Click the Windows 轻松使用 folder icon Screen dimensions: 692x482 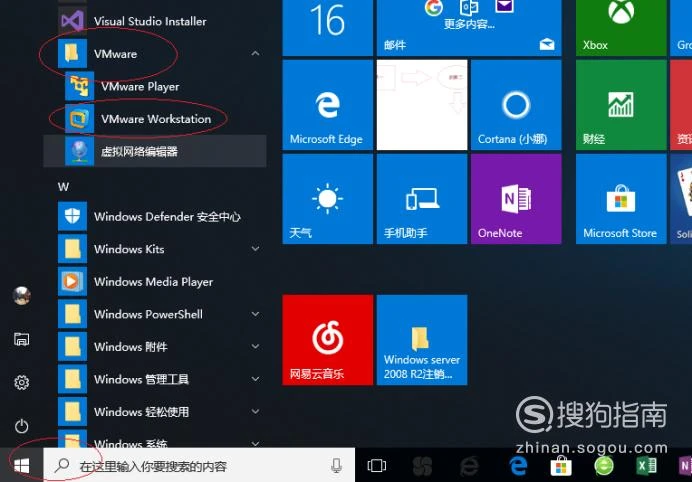point(72,412)
